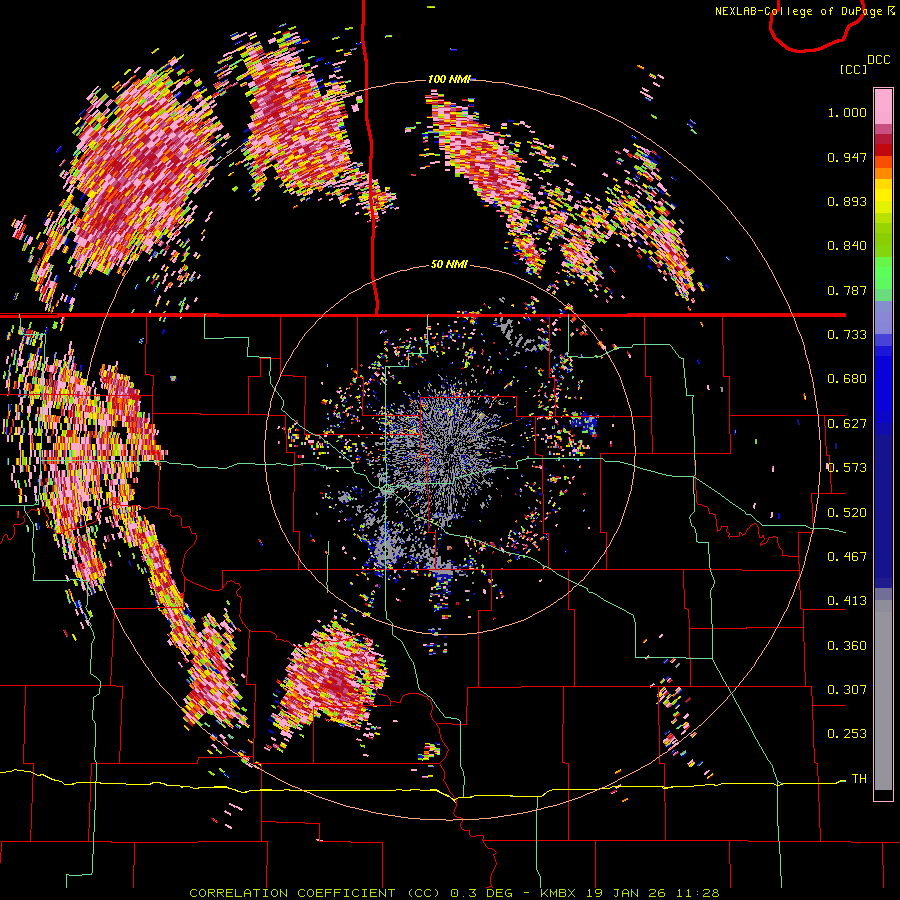Click the 0.787 scale value
Screen dimensions: 900x900
click(x=847, y=290)
